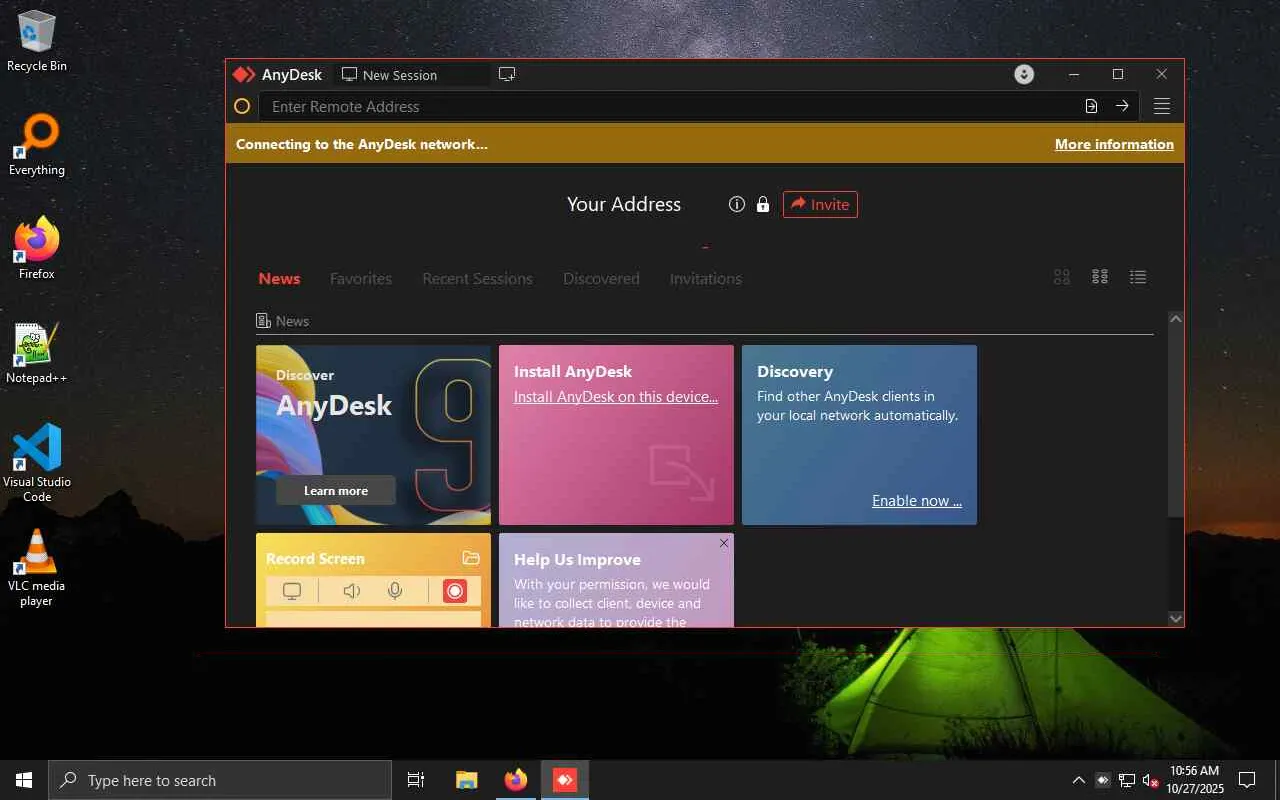Select the Firefox desktop shortcut

click(37, 250)
